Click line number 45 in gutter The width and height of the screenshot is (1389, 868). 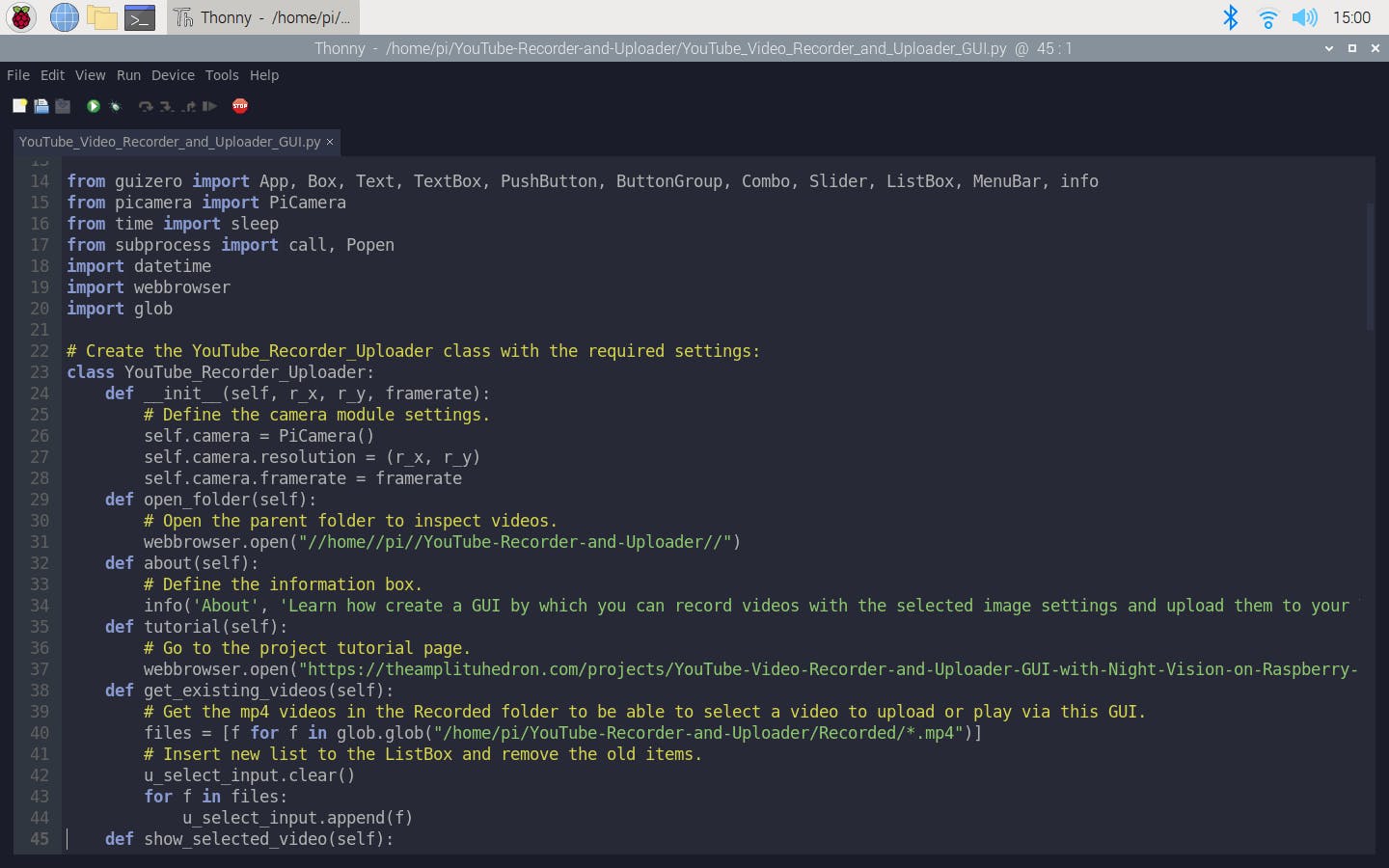[x=40, y=839]
